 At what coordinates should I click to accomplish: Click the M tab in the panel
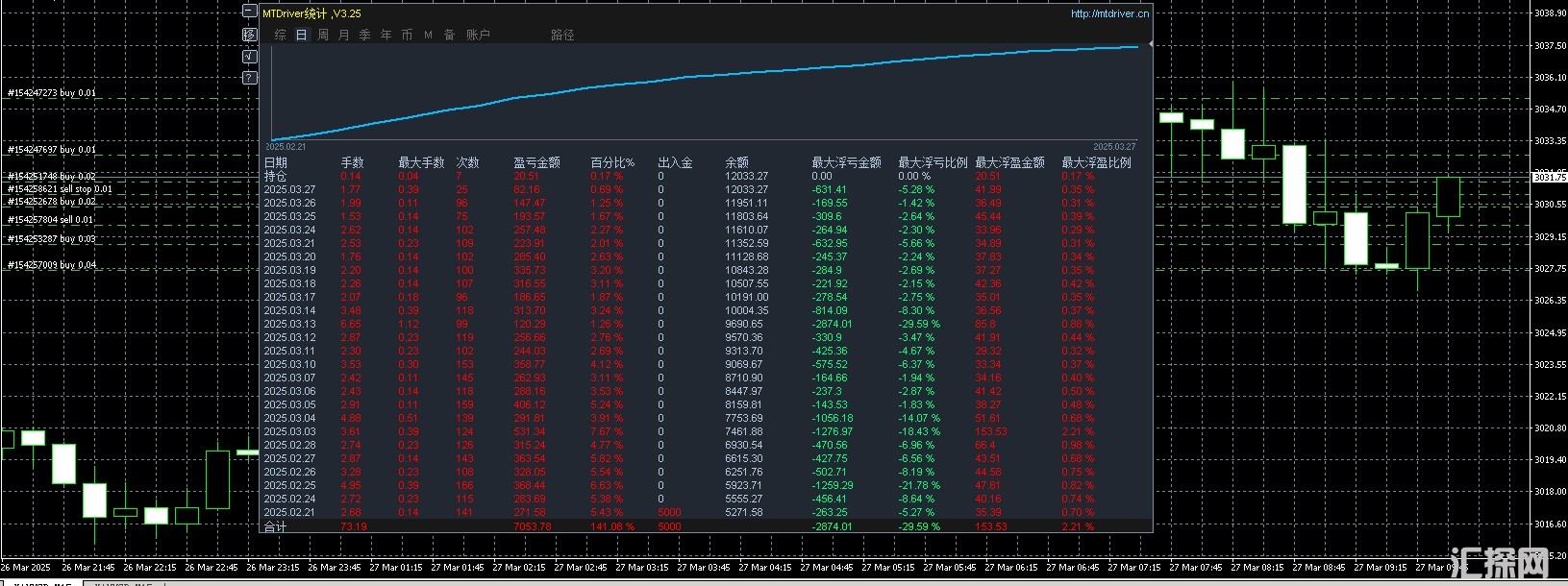pos(428,35)
